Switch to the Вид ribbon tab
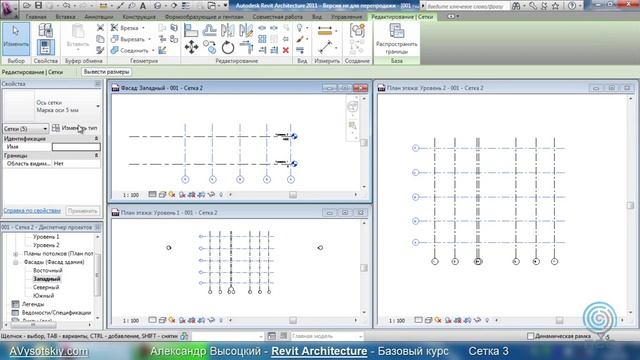Viewport: 640px width, 360px height. pos(317,17)
